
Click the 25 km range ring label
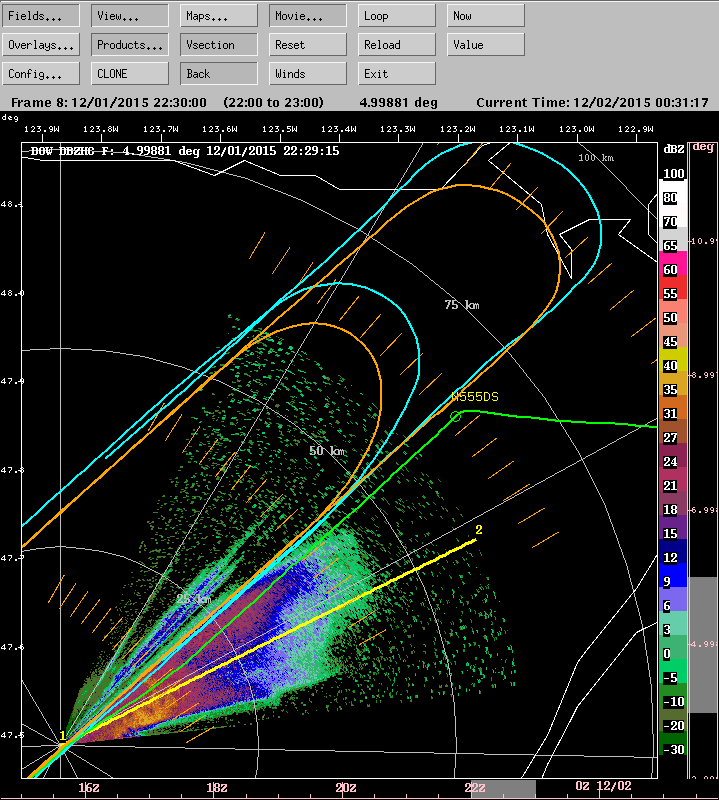click(x=194, y=598)
